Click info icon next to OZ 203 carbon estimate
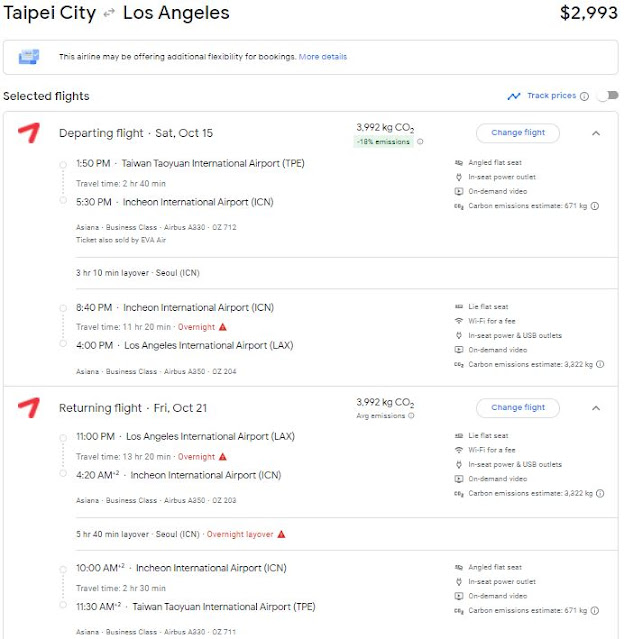Image resolution: width=624 pixels, height=639 pixels. [601, 493]
